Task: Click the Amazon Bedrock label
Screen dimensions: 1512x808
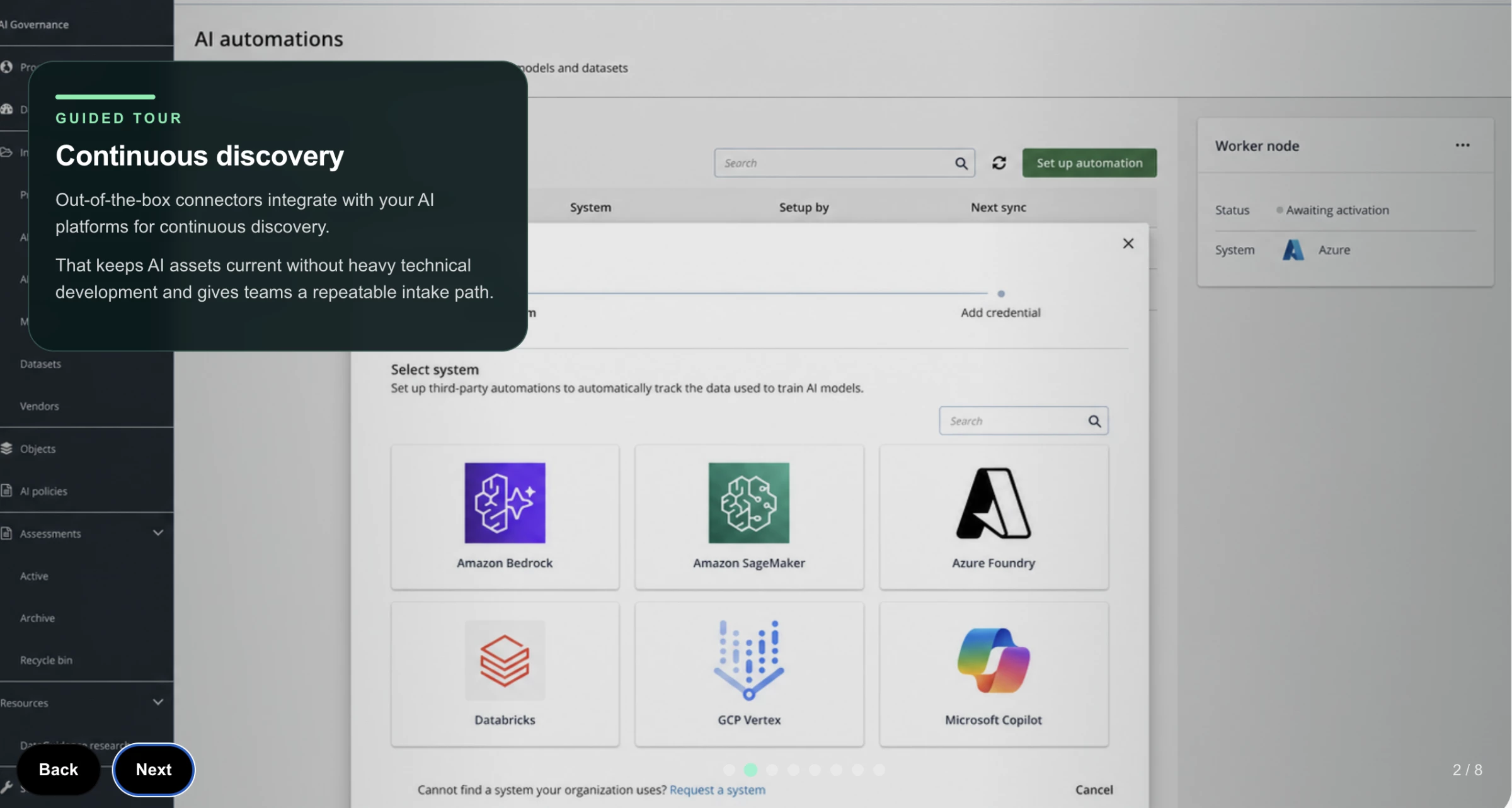Action: pos(505,563)
